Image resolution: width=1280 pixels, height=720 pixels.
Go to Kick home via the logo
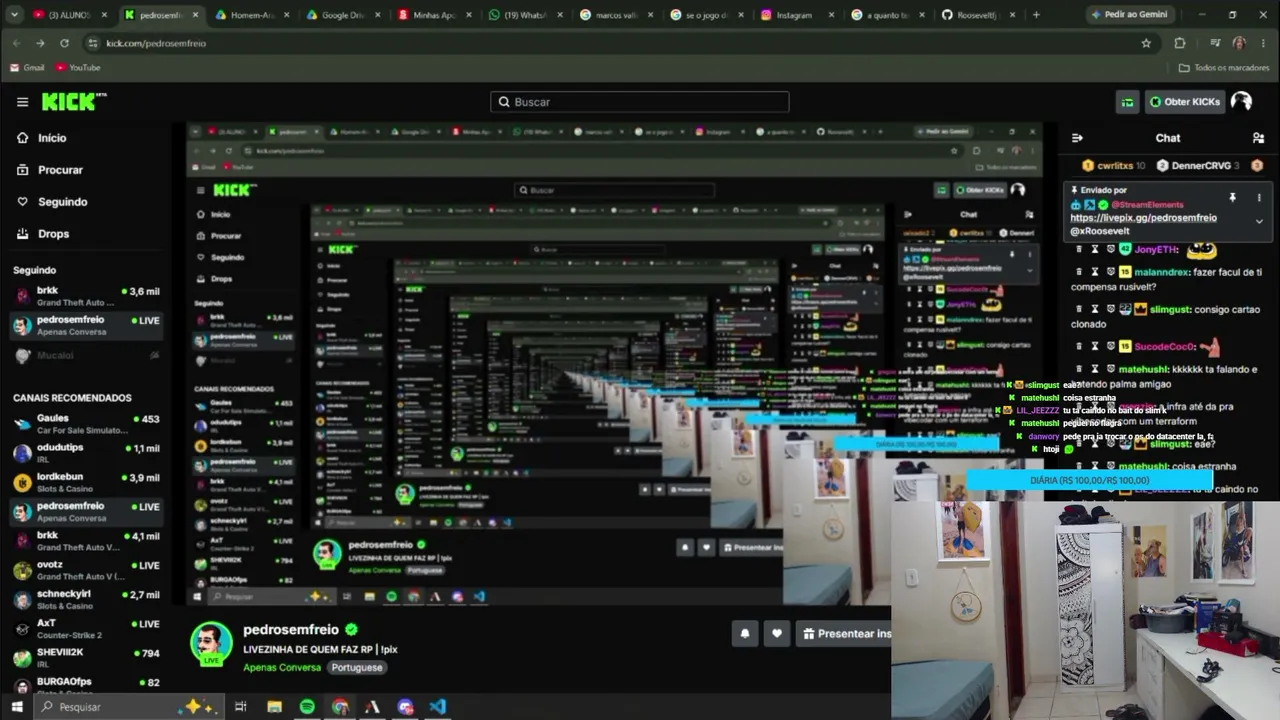click(x=74, y=102)
